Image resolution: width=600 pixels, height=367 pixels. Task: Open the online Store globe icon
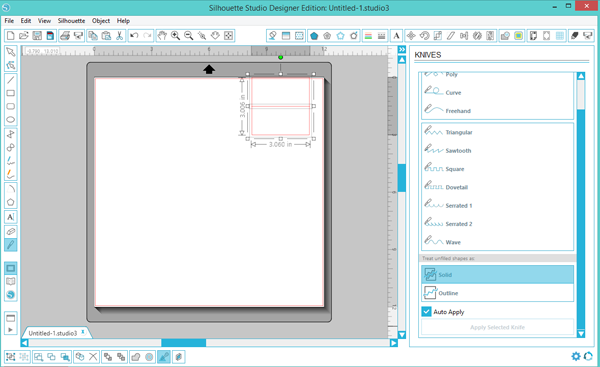[x=11, y=295]
